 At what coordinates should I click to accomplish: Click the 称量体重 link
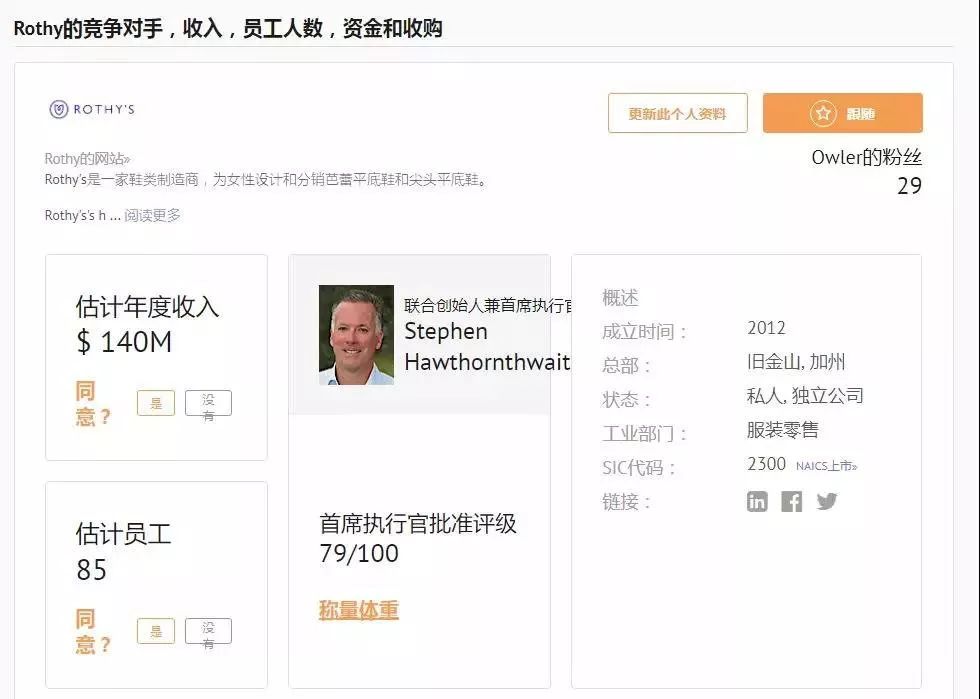point(359,610)
